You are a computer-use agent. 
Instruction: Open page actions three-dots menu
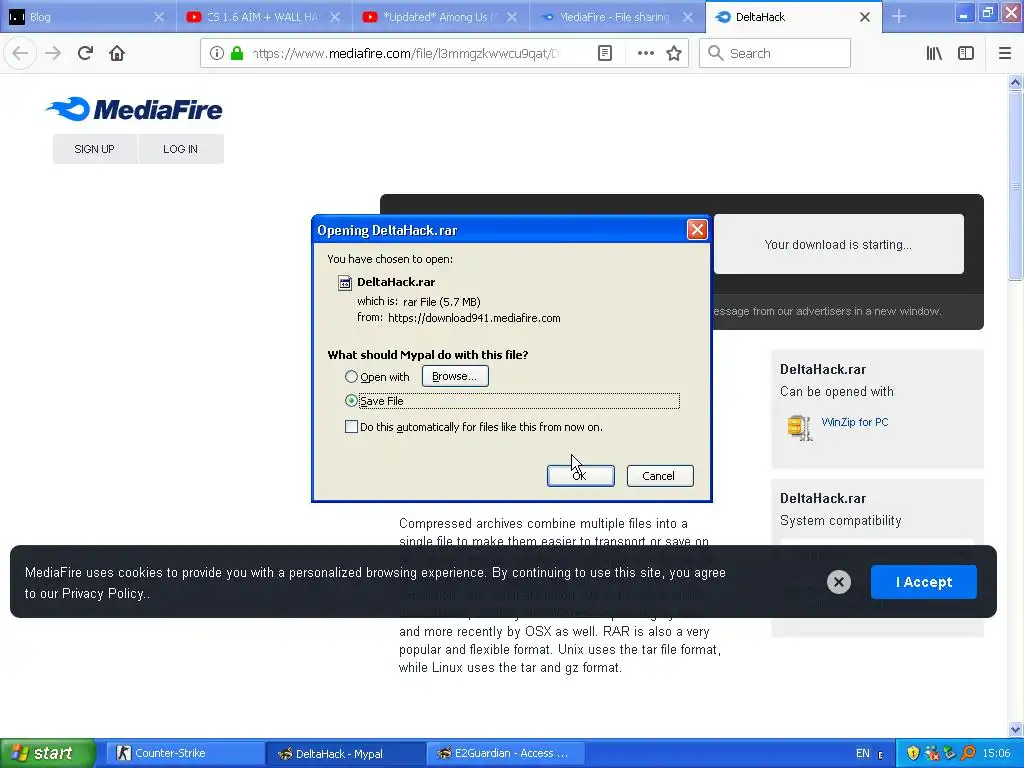[645, 54]
